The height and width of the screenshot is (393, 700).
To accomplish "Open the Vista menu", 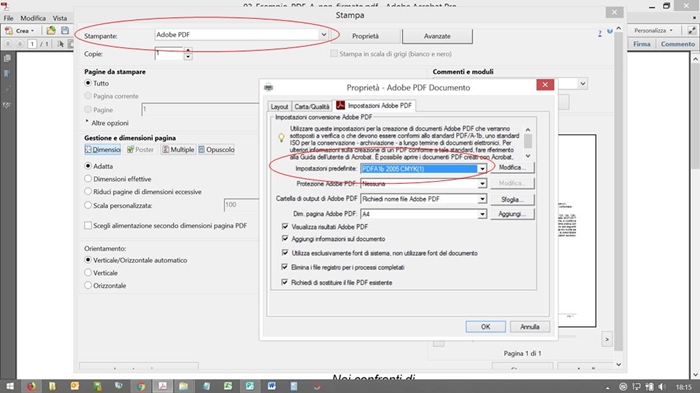I will click(x=60, y=18).
